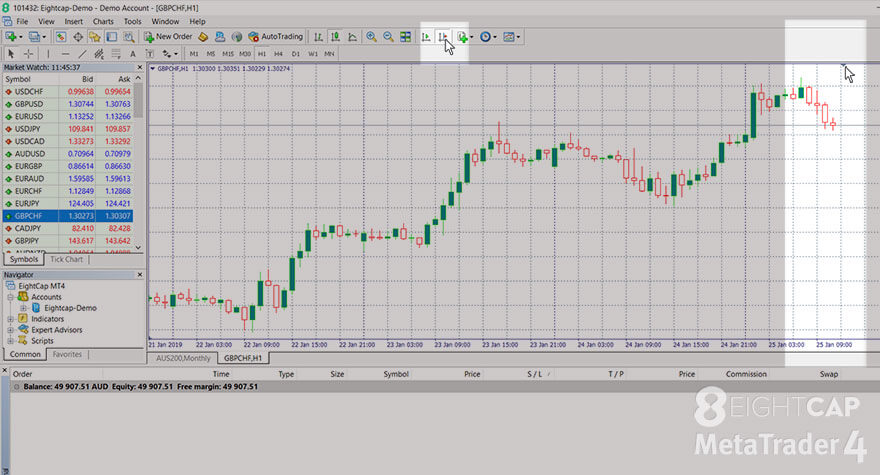
Task: Open the Tick Chart tab
Action: 66,259
